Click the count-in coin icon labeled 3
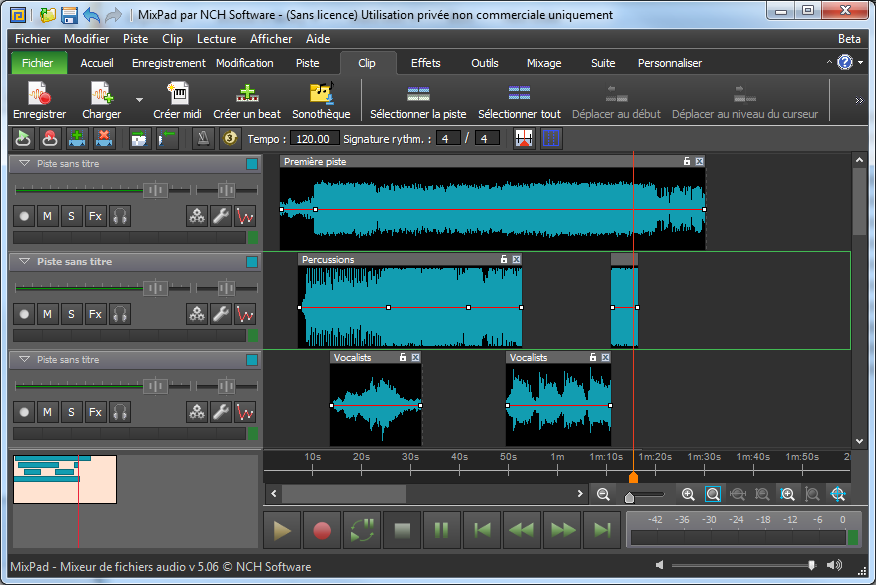The width and height of the screenshot is (876, 585). click(230, 139)
